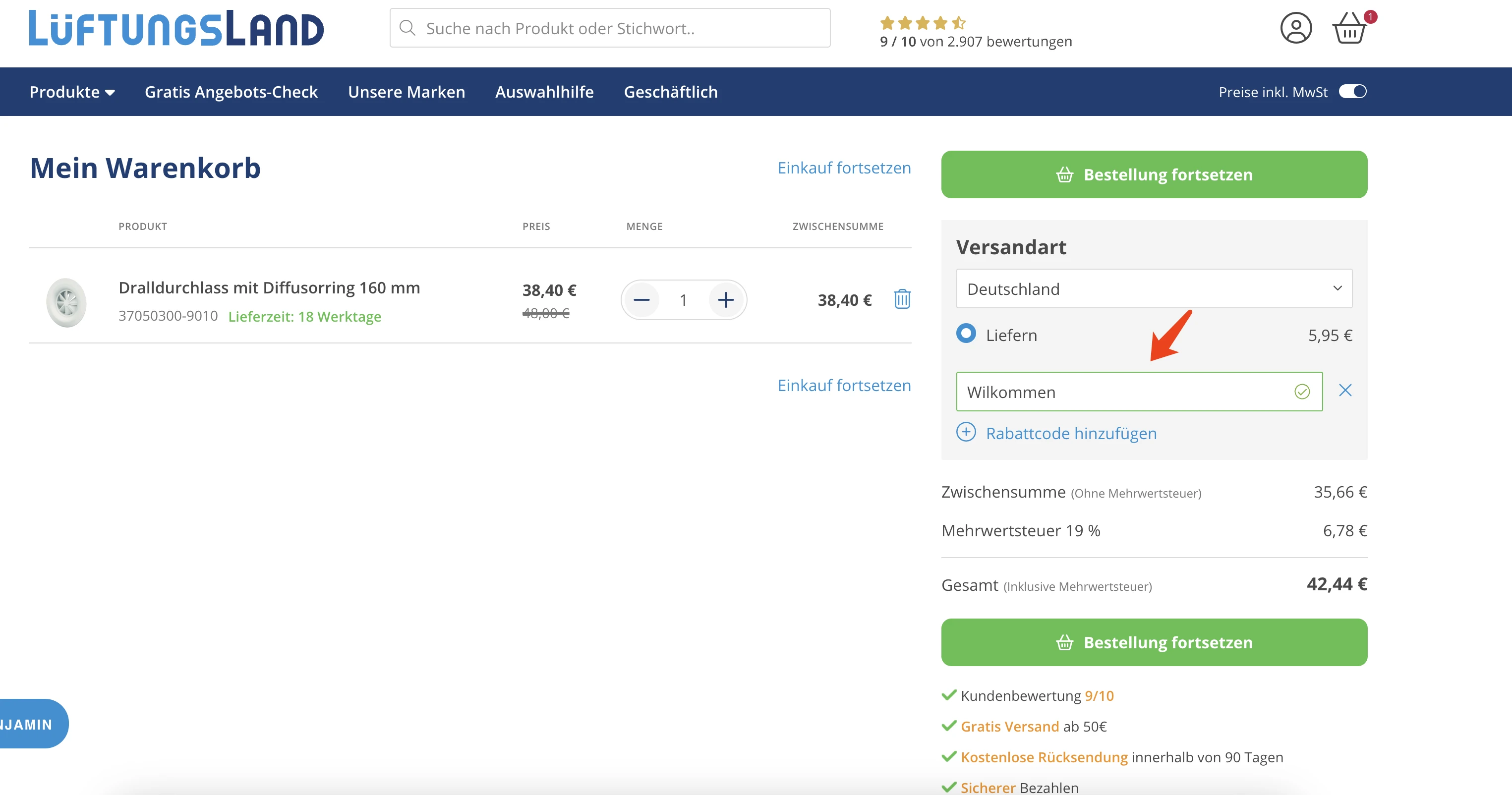Open the shopping basket icon

point(1349,28)
